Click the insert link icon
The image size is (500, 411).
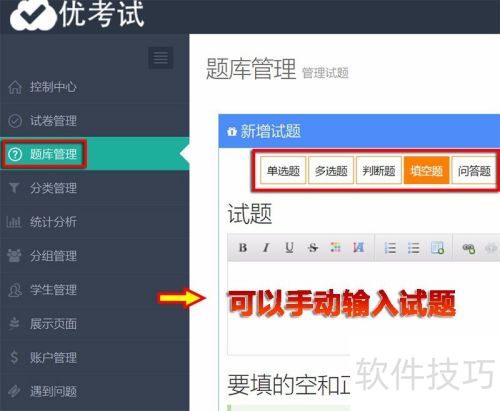pos(469,248)
